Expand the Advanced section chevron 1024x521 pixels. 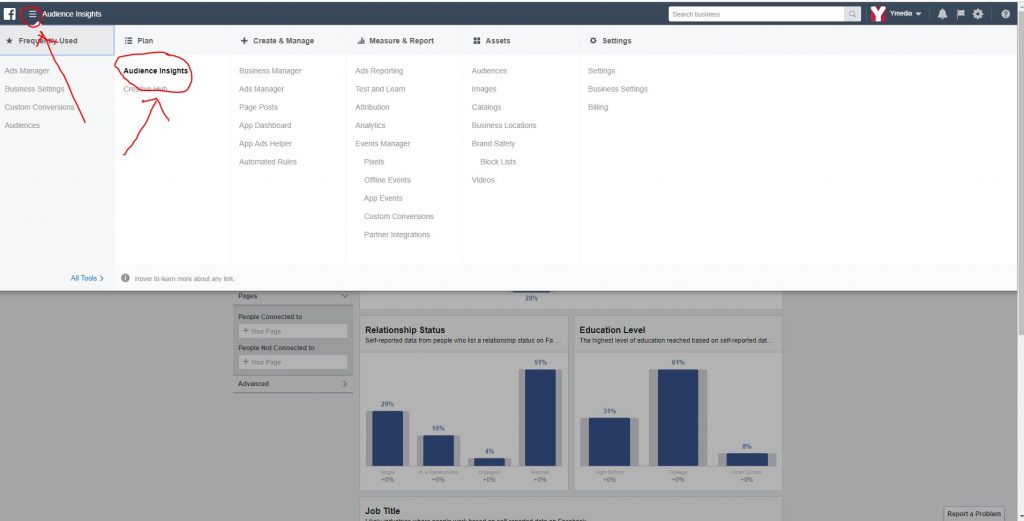coord(345,384)
